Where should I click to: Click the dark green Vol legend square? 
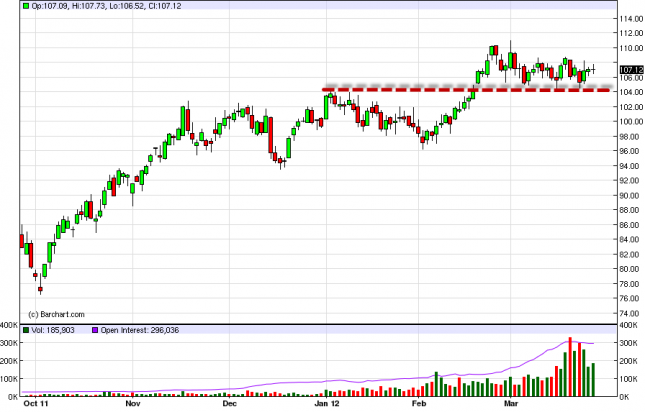click(26, 330)
